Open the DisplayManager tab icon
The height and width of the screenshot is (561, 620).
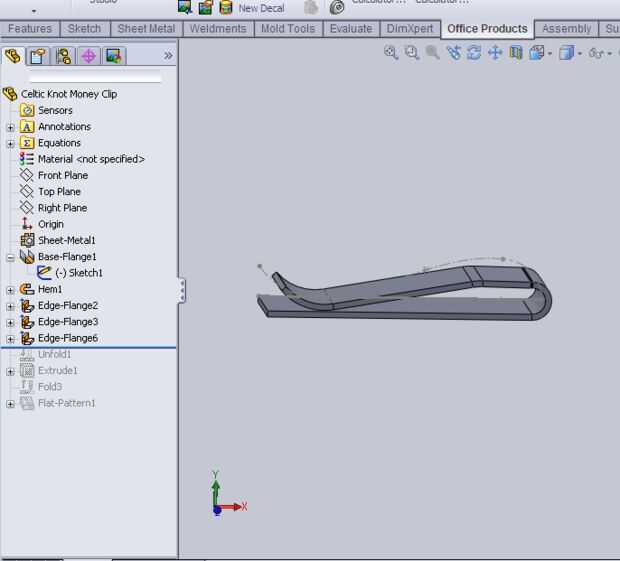coord(114,56)
